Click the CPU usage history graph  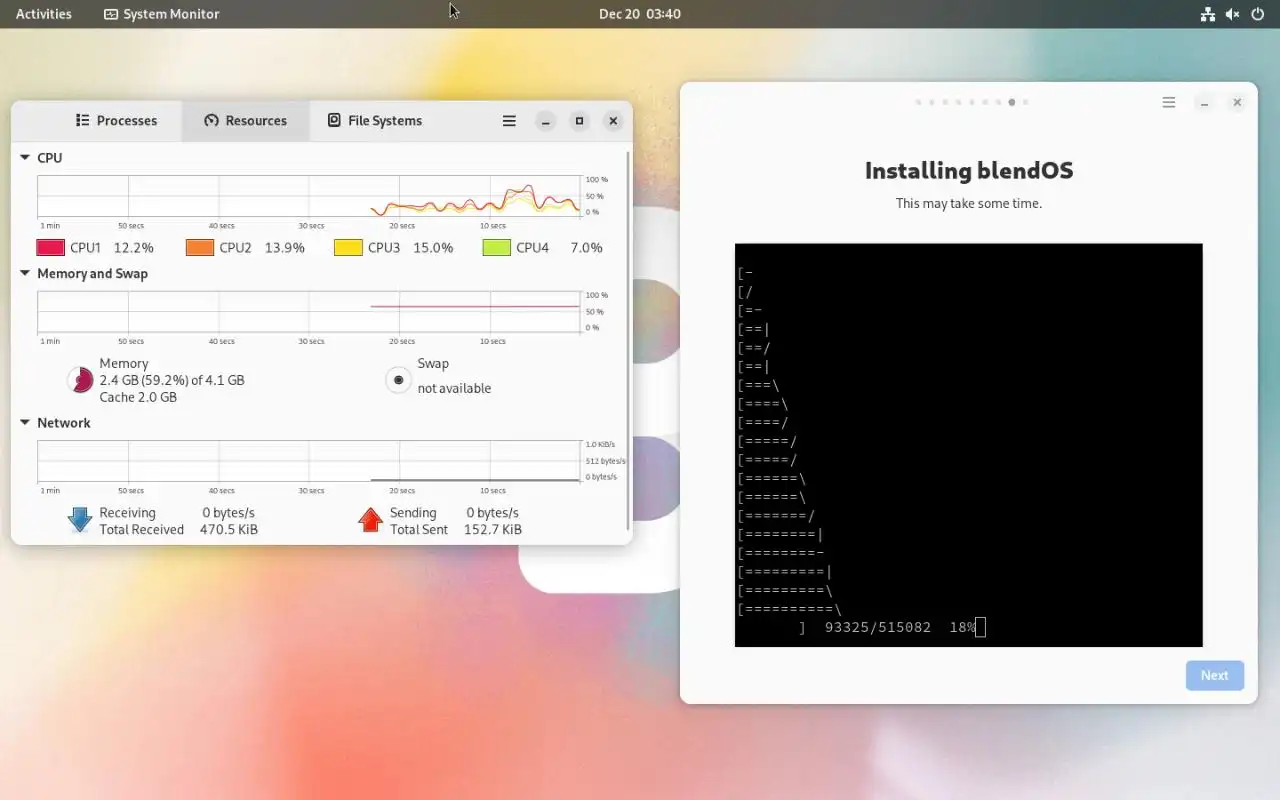(x=309, y=196)
